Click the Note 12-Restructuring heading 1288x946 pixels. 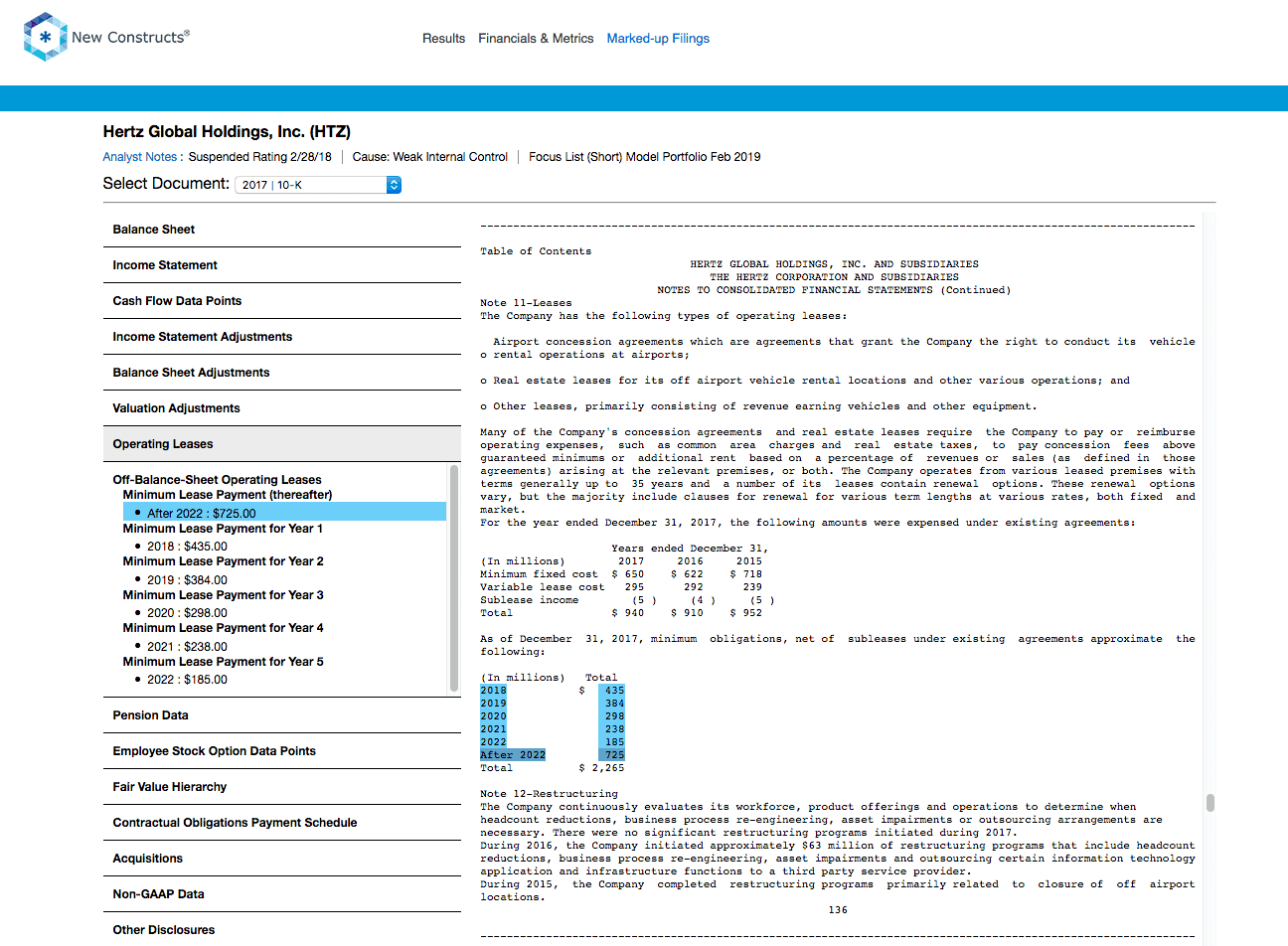click(549, 794)
